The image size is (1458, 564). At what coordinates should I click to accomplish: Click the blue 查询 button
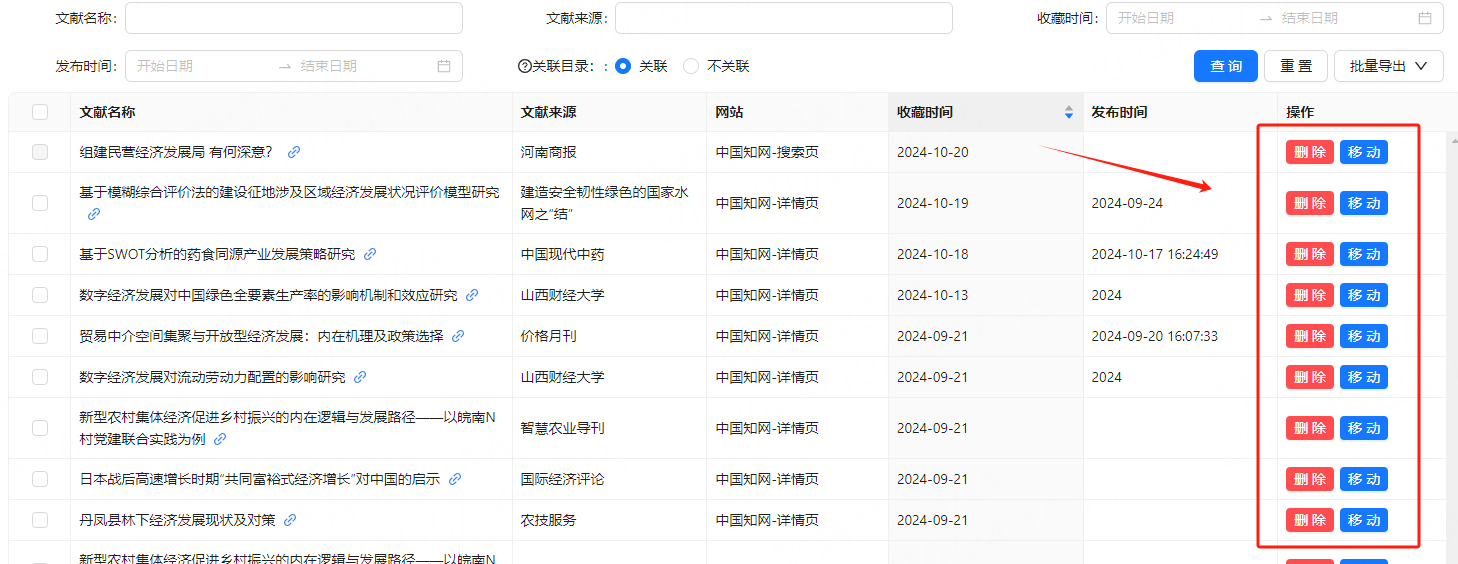[1225, 66]
